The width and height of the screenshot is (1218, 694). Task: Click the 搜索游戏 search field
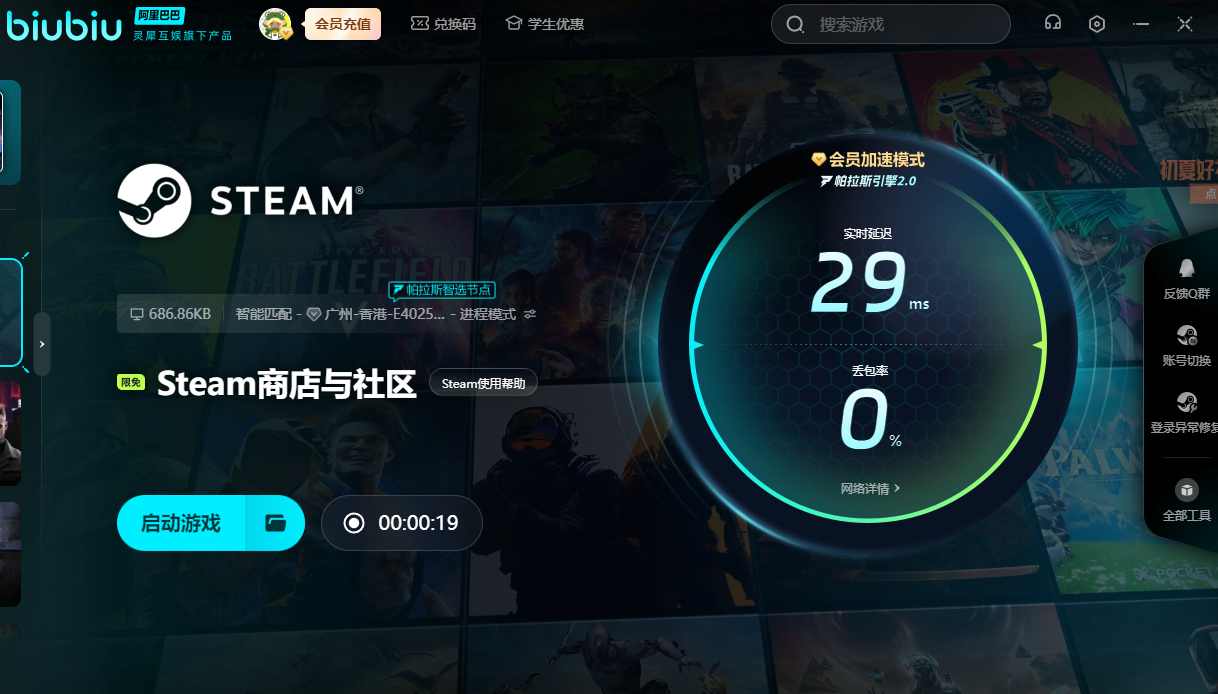coord(891,24)
